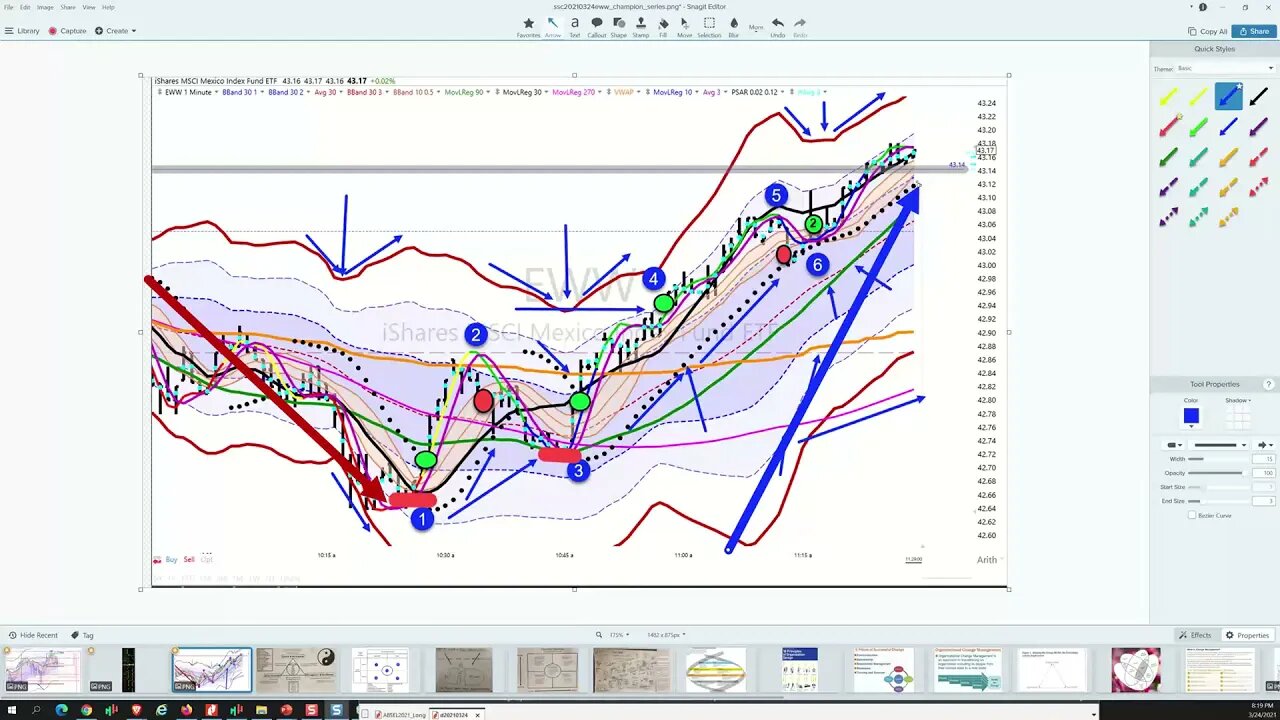Open the line style dropdown
Viewport: 1280px width, 720px height.
click(x=1220, y=445)
